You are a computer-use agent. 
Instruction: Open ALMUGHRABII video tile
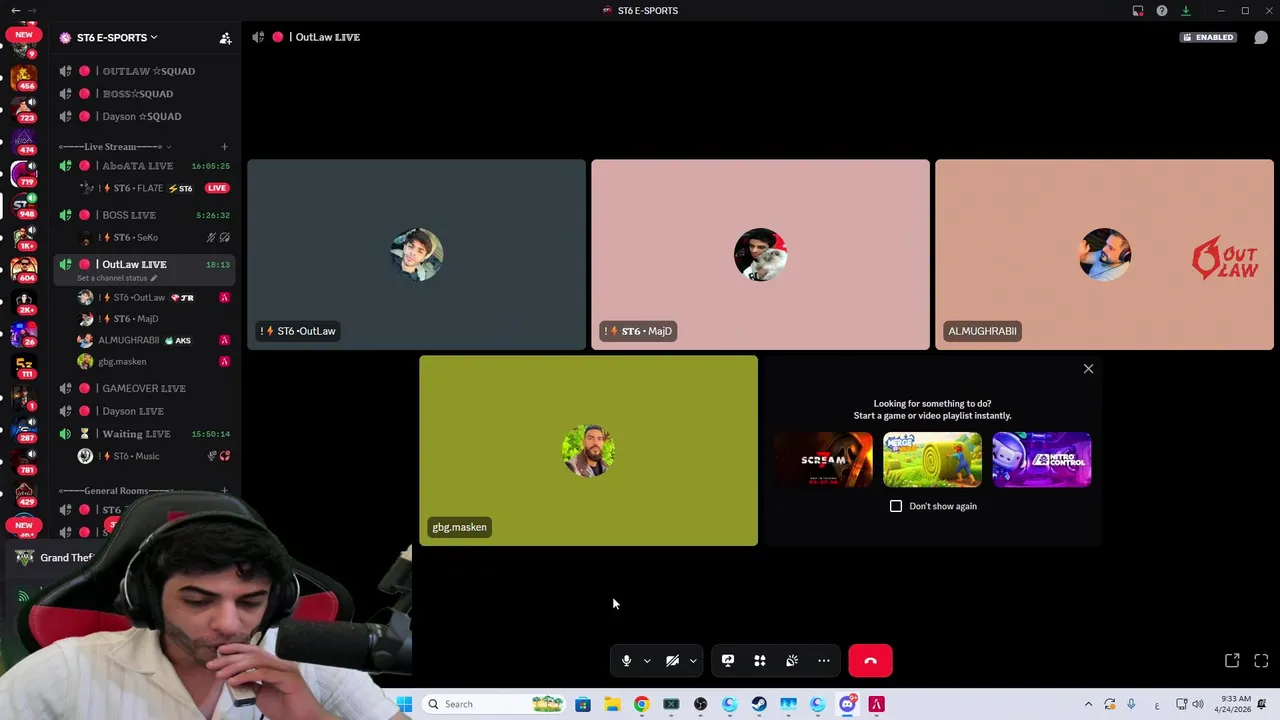(x=1104, y=255)
